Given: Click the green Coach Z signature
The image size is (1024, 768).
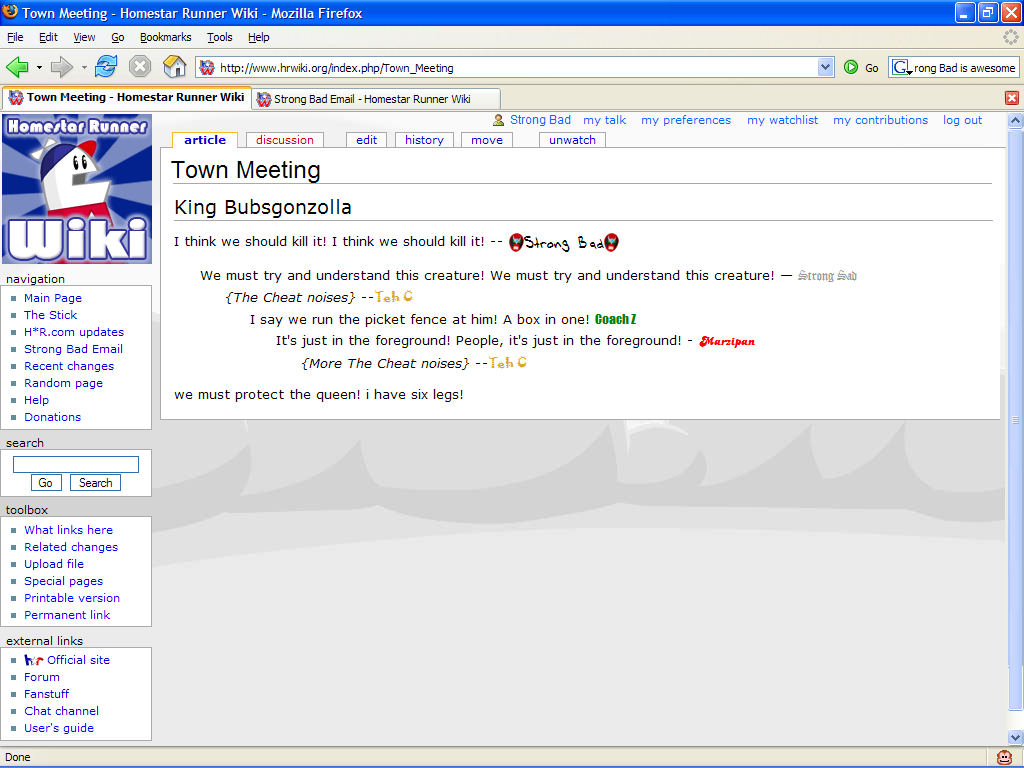Looking at the screenshot, I should point(615,319).
